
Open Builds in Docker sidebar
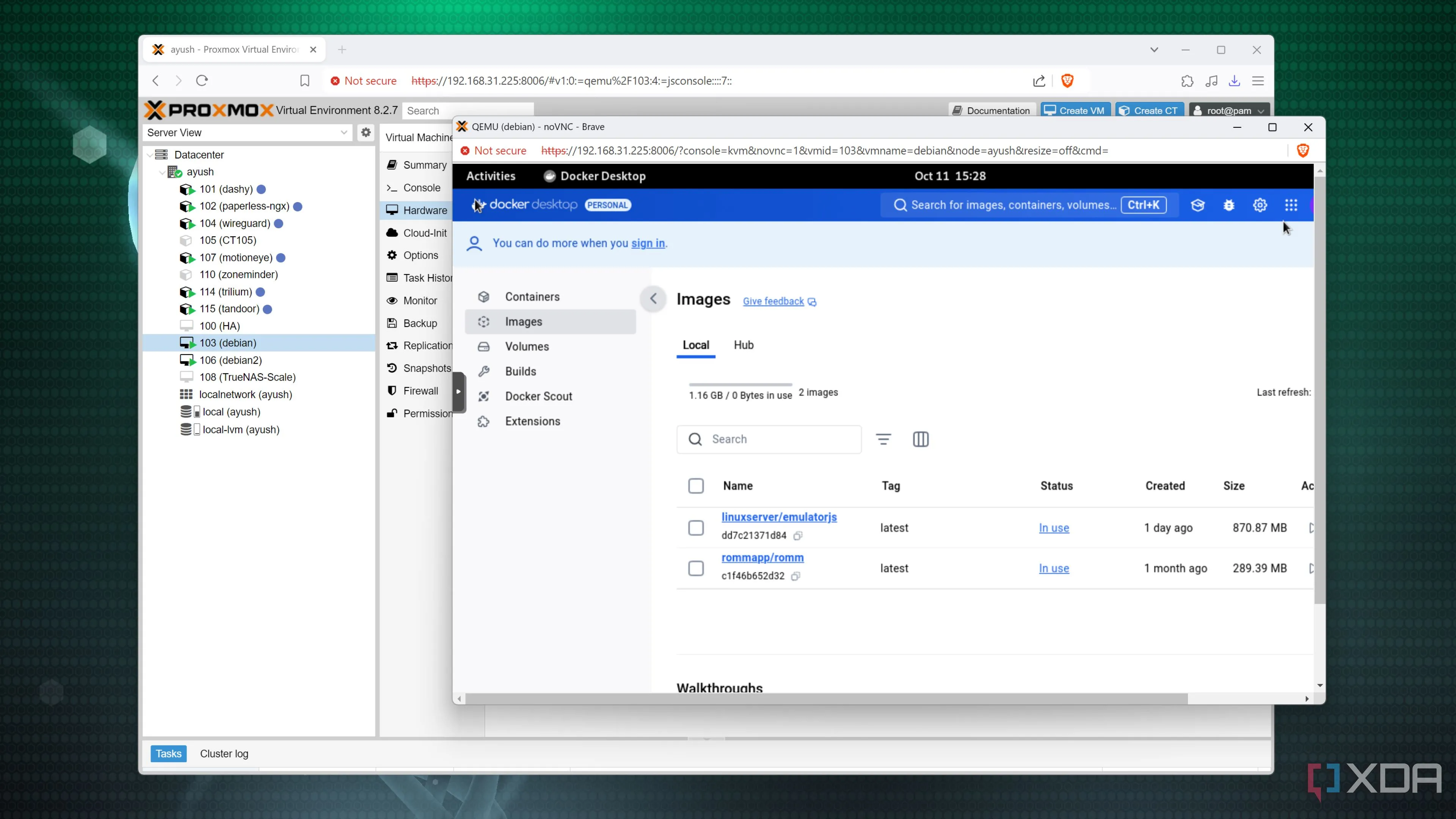point(551,371)
